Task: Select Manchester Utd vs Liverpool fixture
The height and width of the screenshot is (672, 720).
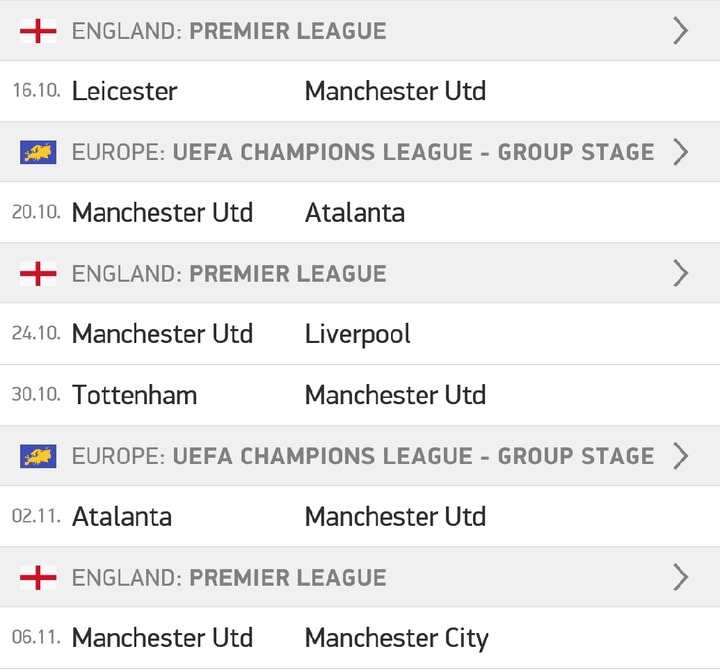Action: coord(360,333)
